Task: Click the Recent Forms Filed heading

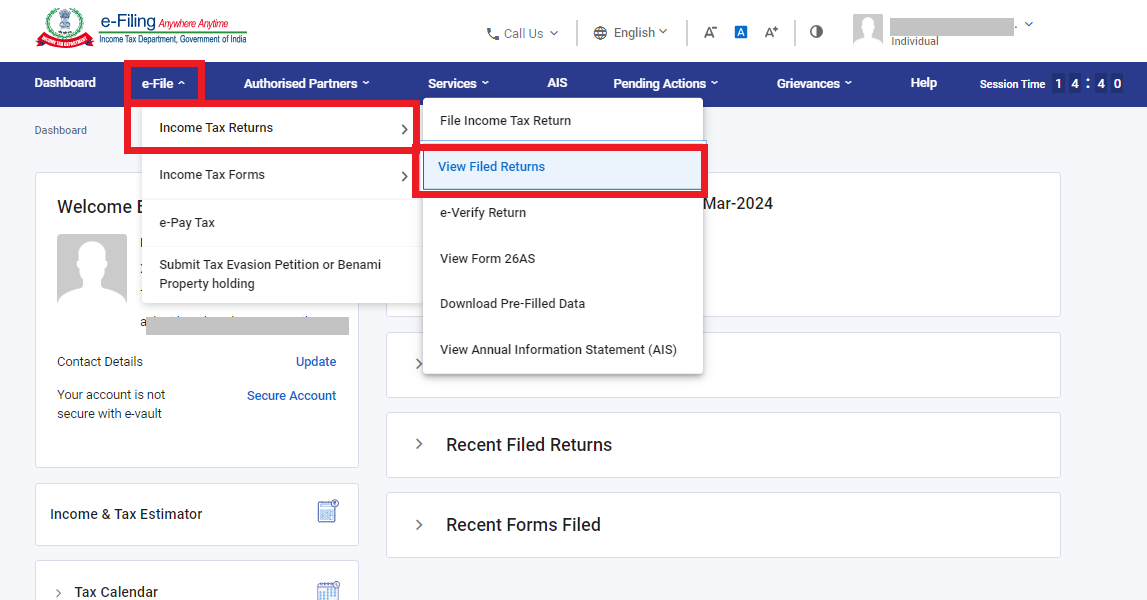Action: (523, 525)
